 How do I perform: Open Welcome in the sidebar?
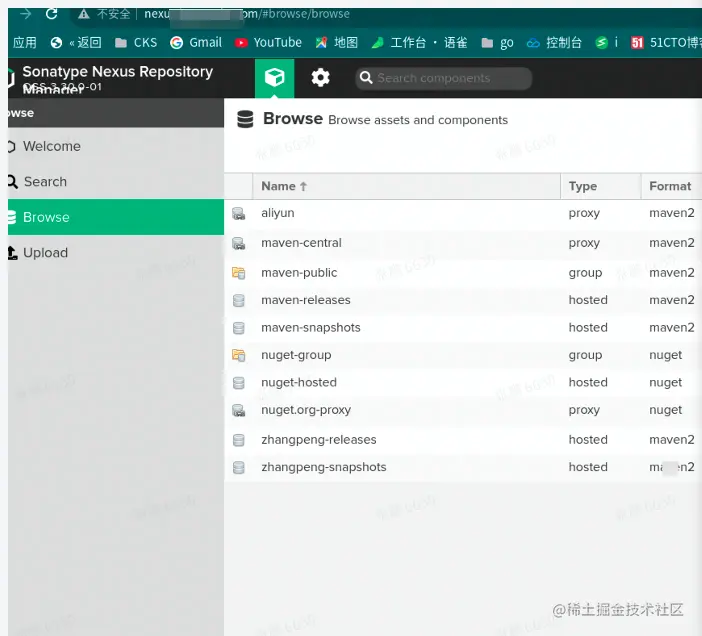pos(116,146)
